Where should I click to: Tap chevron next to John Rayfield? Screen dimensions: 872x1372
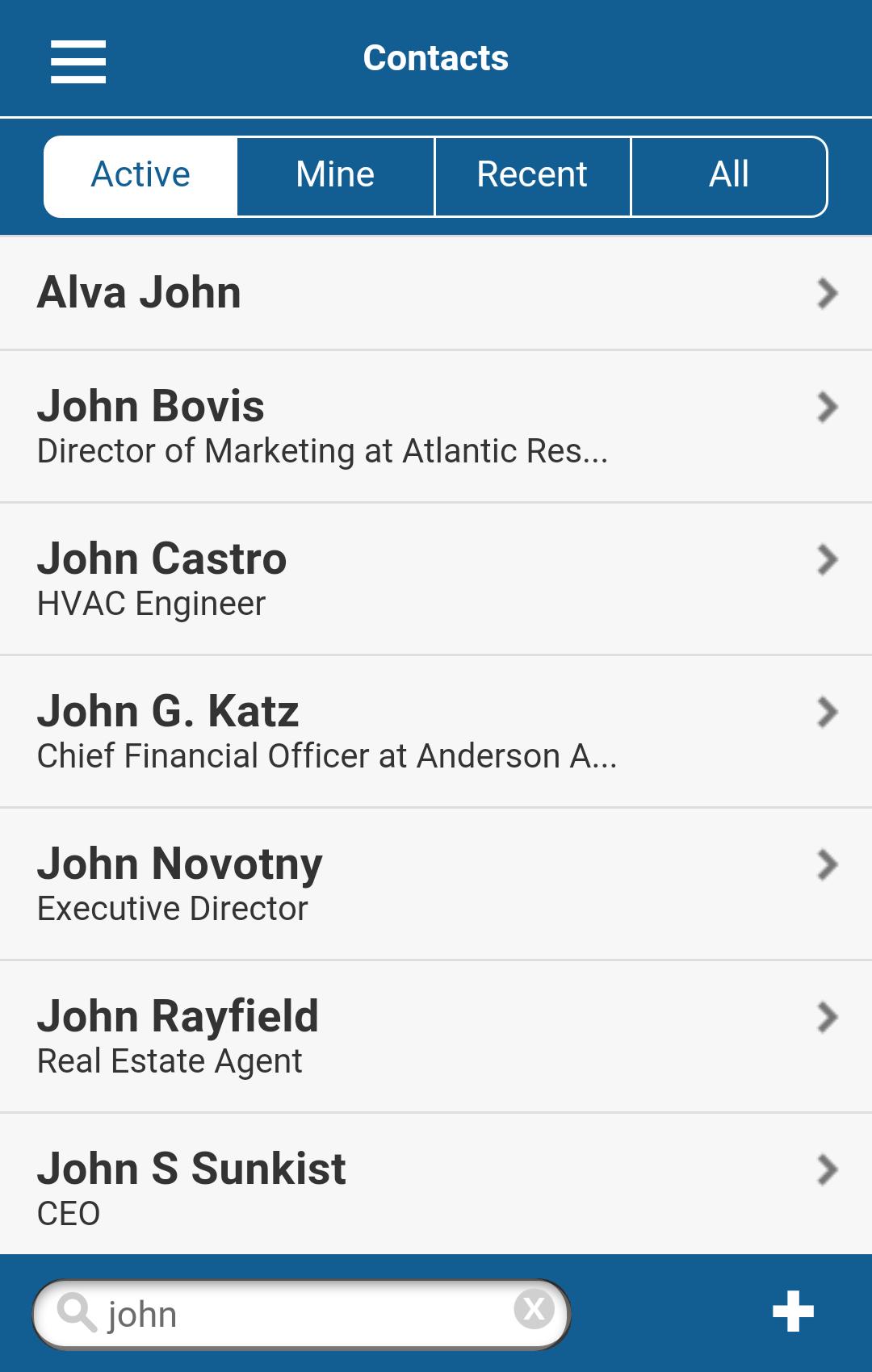(x=828, y=1017)
